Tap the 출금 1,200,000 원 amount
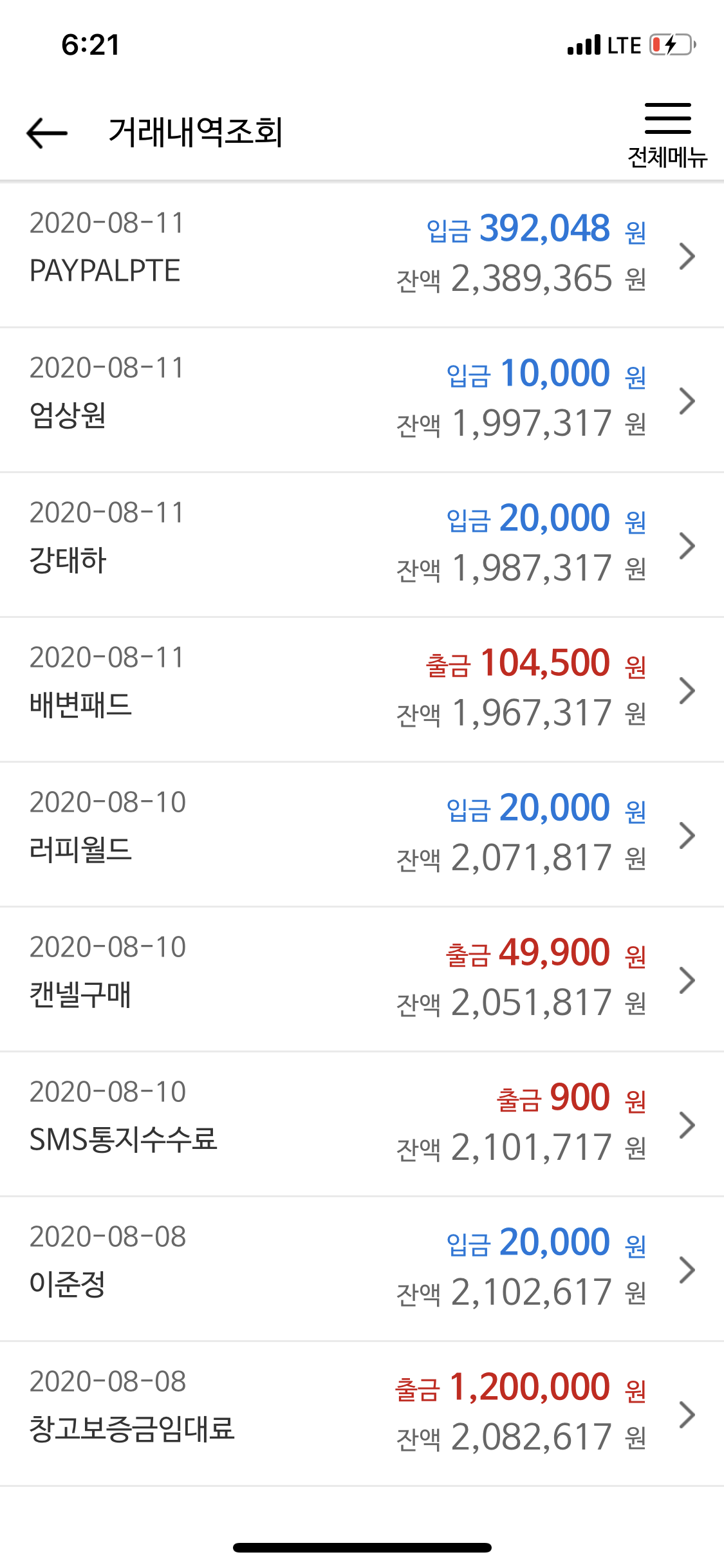This screenshot has height=1568, width=724. [521, 1387]
